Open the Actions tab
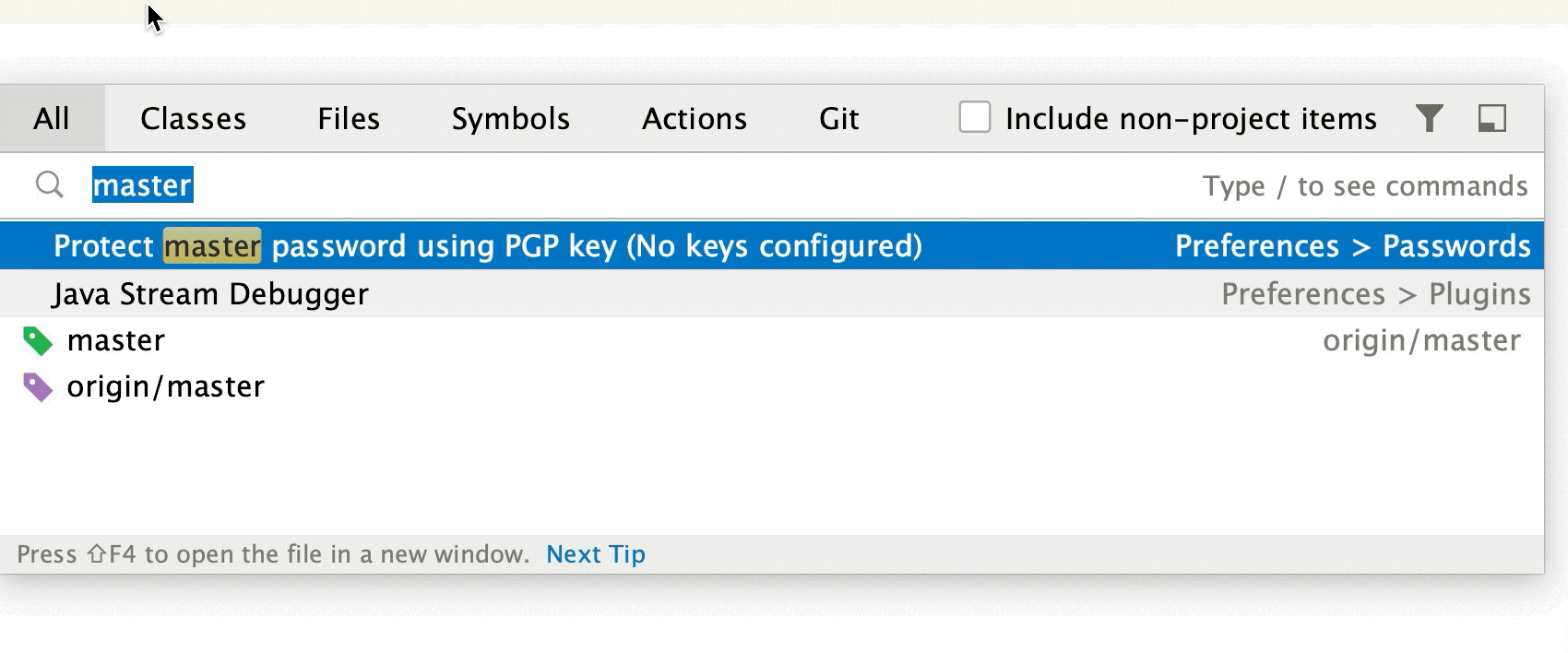 (694, 118)
